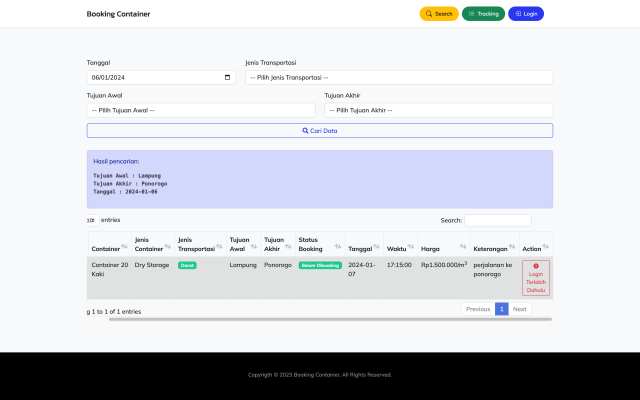Image resolution: width=640 pixels, height=400 pixels.
Task: Sort by Keterangan column icon
Action: (512, 247)
